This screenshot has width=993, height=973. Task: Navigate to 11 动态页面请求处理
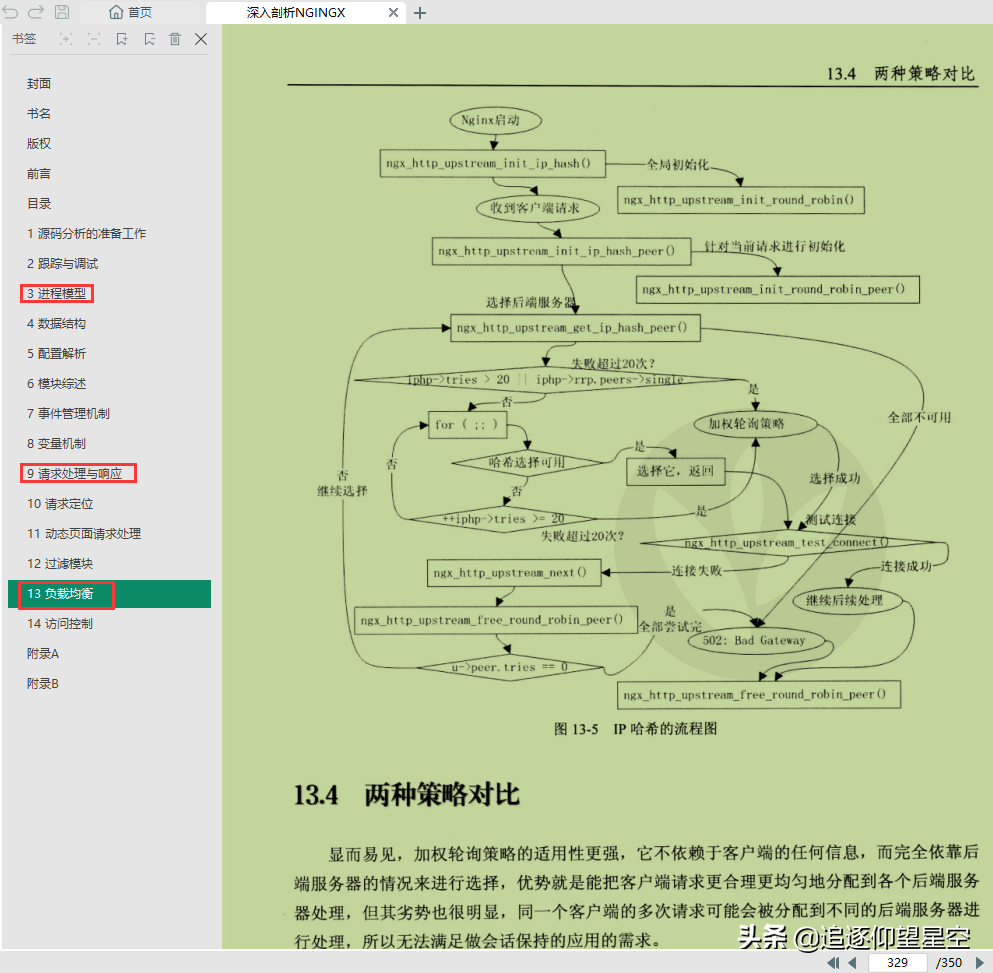84,533
